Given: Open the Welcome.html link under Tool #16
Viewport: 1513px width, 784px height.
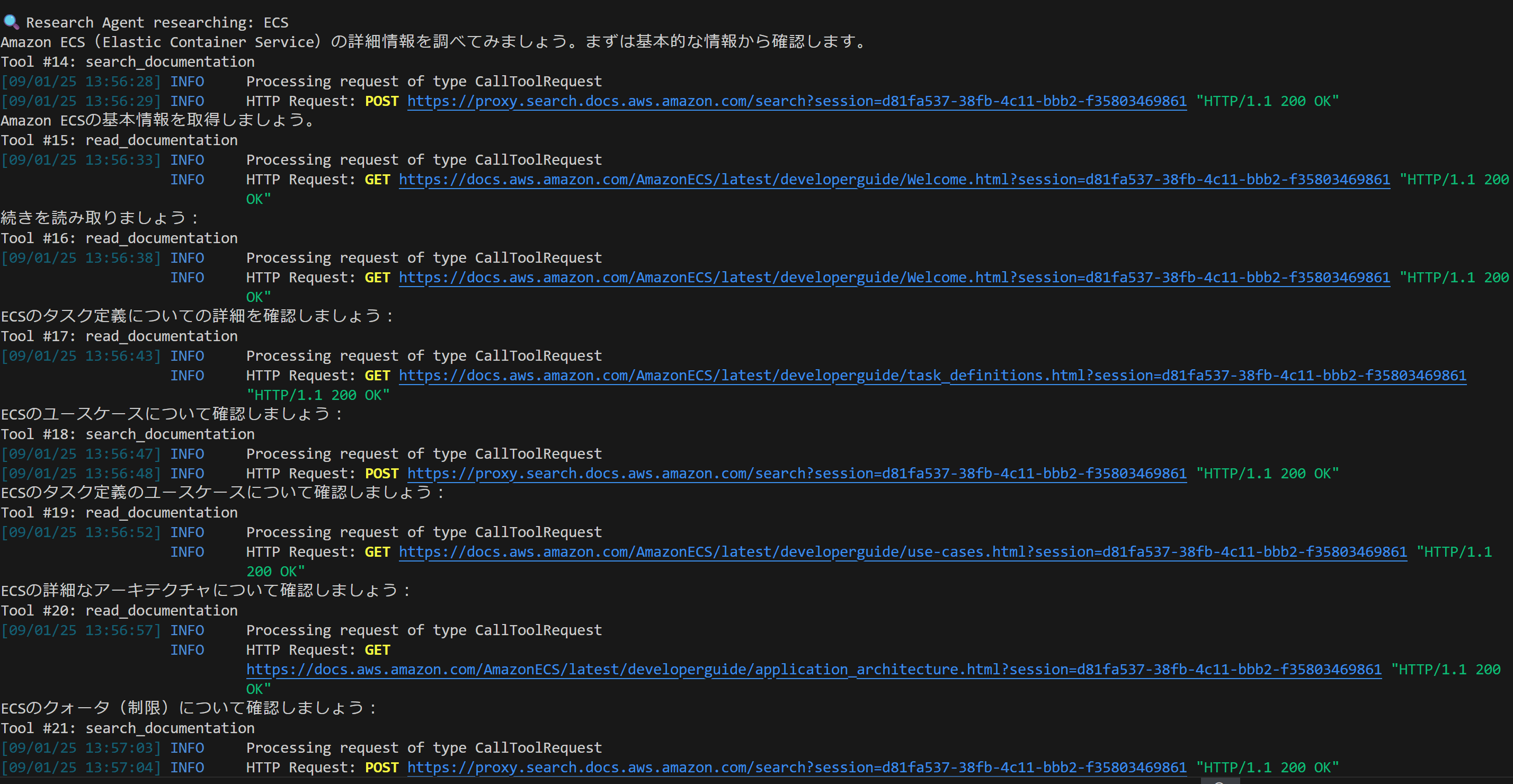Looking at the screenshot, I should (x=895, y=278).
